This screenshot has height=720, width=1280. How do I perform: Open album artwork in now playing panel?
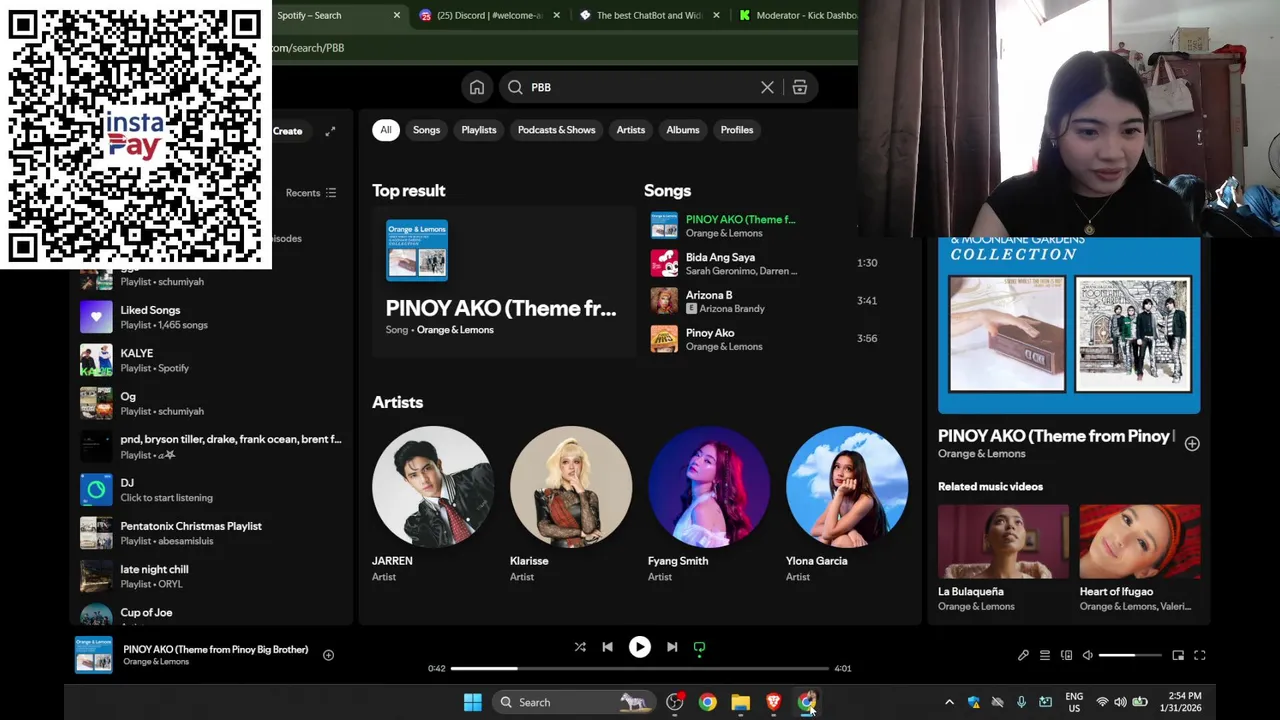(x=1069, y=326)
